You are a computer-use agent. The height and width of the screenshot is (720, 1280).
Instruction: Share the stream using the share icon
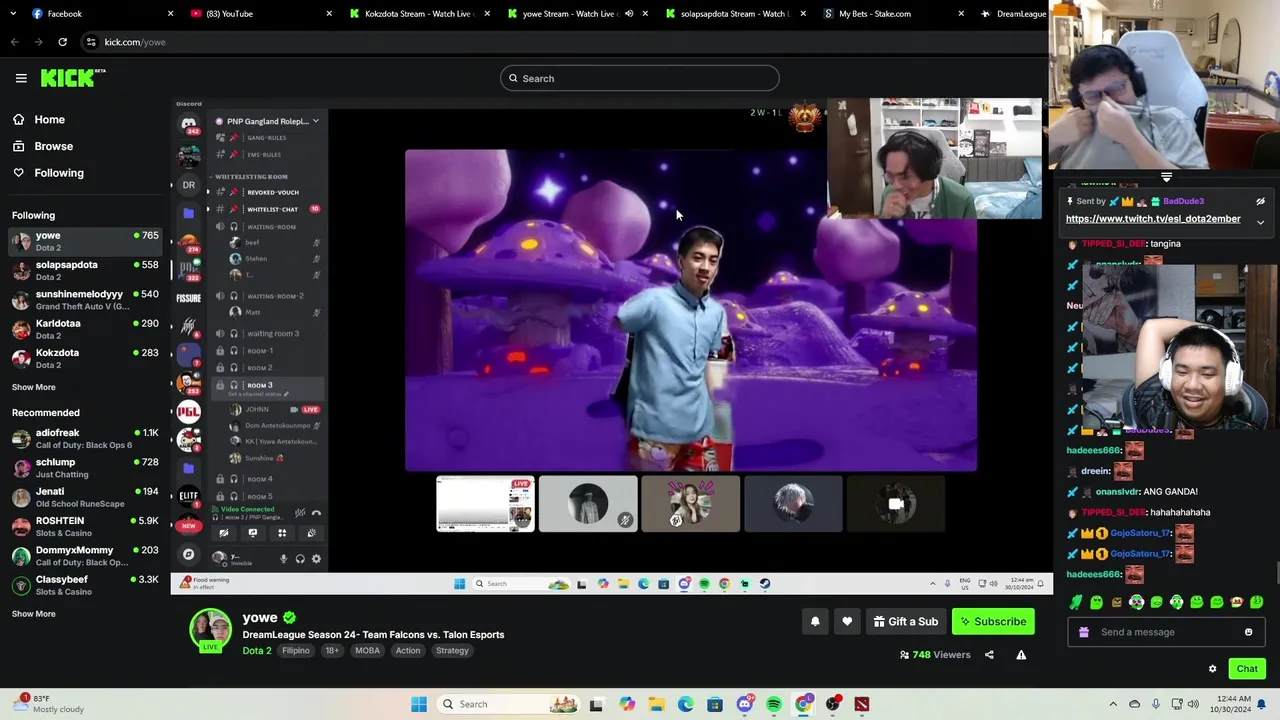[989, 655]
